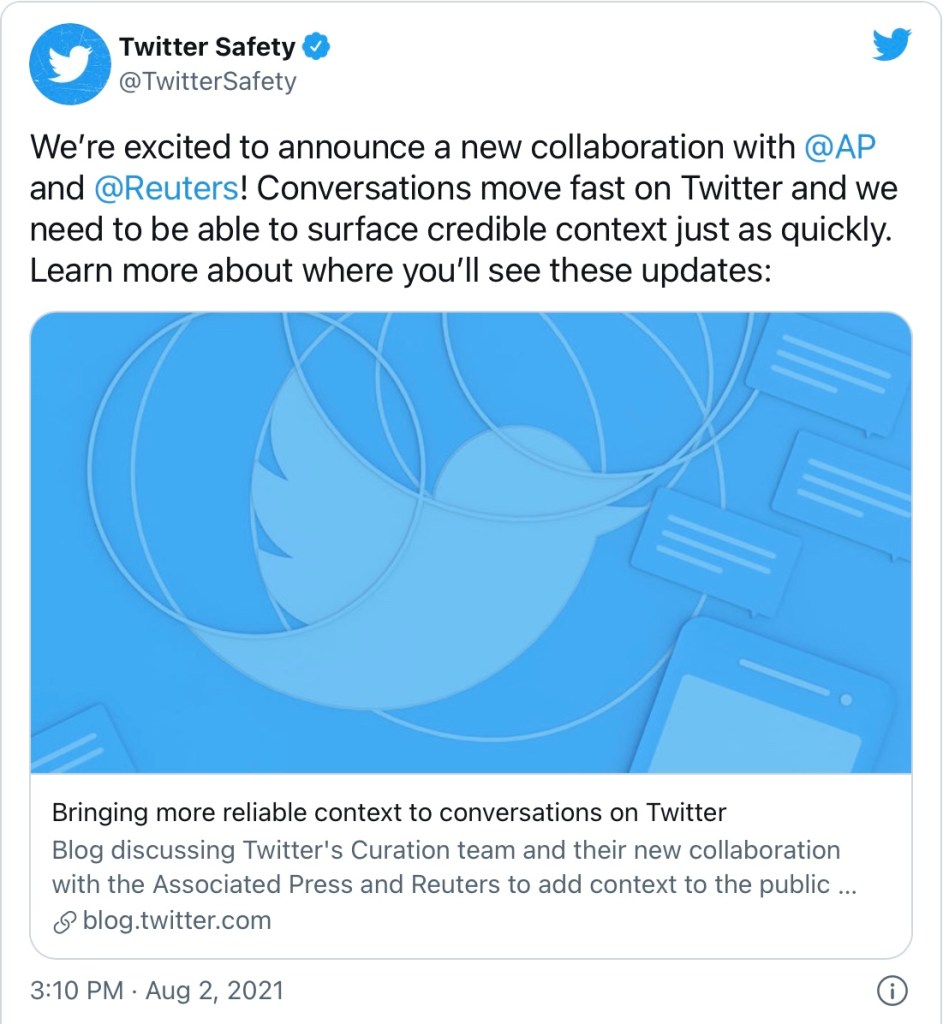Viewport: 943px width, 1024px height.
Task: Open the tweet info icon
Action: point(890,991)
